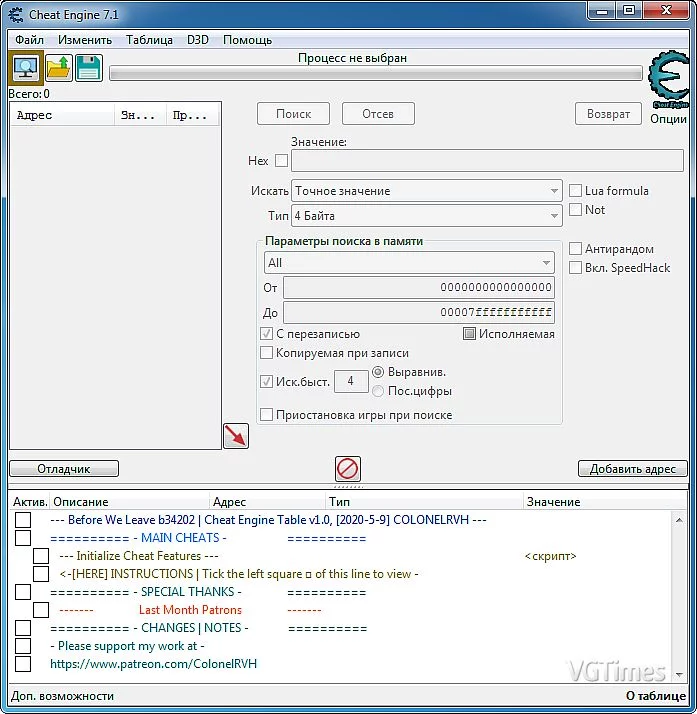Activate the Before We Leave table row checkbox
The width and height of the screenshot is (697, 714).
[23, 520]
